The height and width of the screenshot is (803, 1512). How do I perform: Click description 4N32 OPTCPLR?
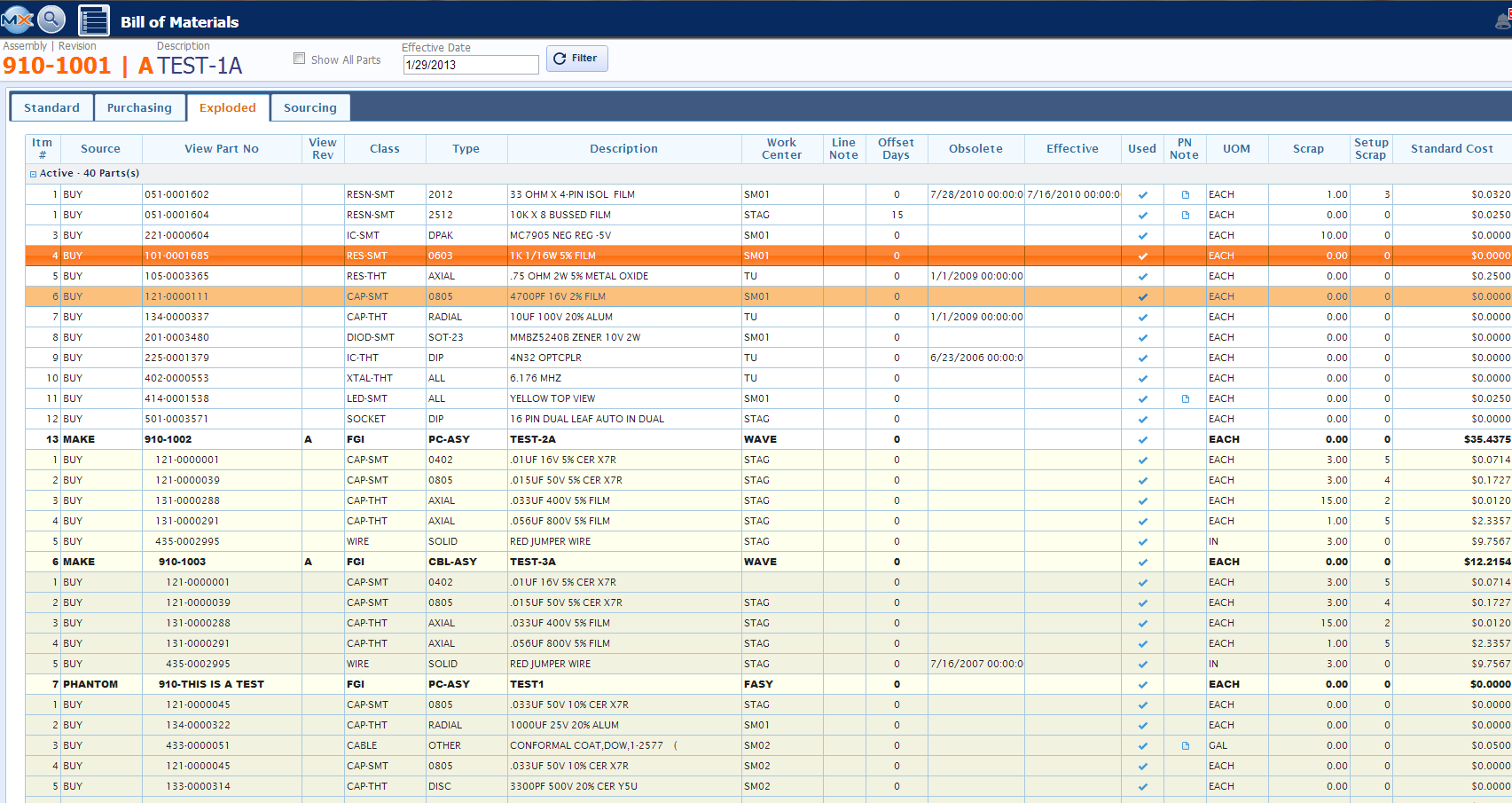click(x=545, y=358)
